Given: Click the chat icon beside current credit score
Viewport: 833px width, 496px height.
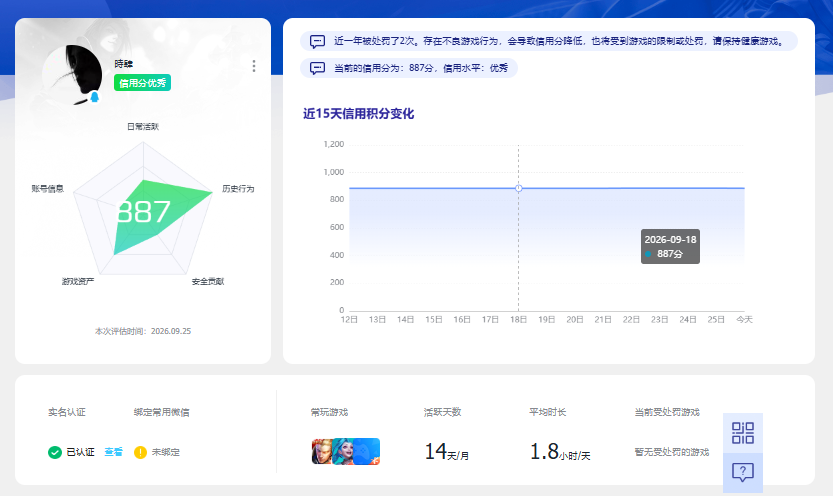Looking at the screenshot, I should tap(317, 68).
